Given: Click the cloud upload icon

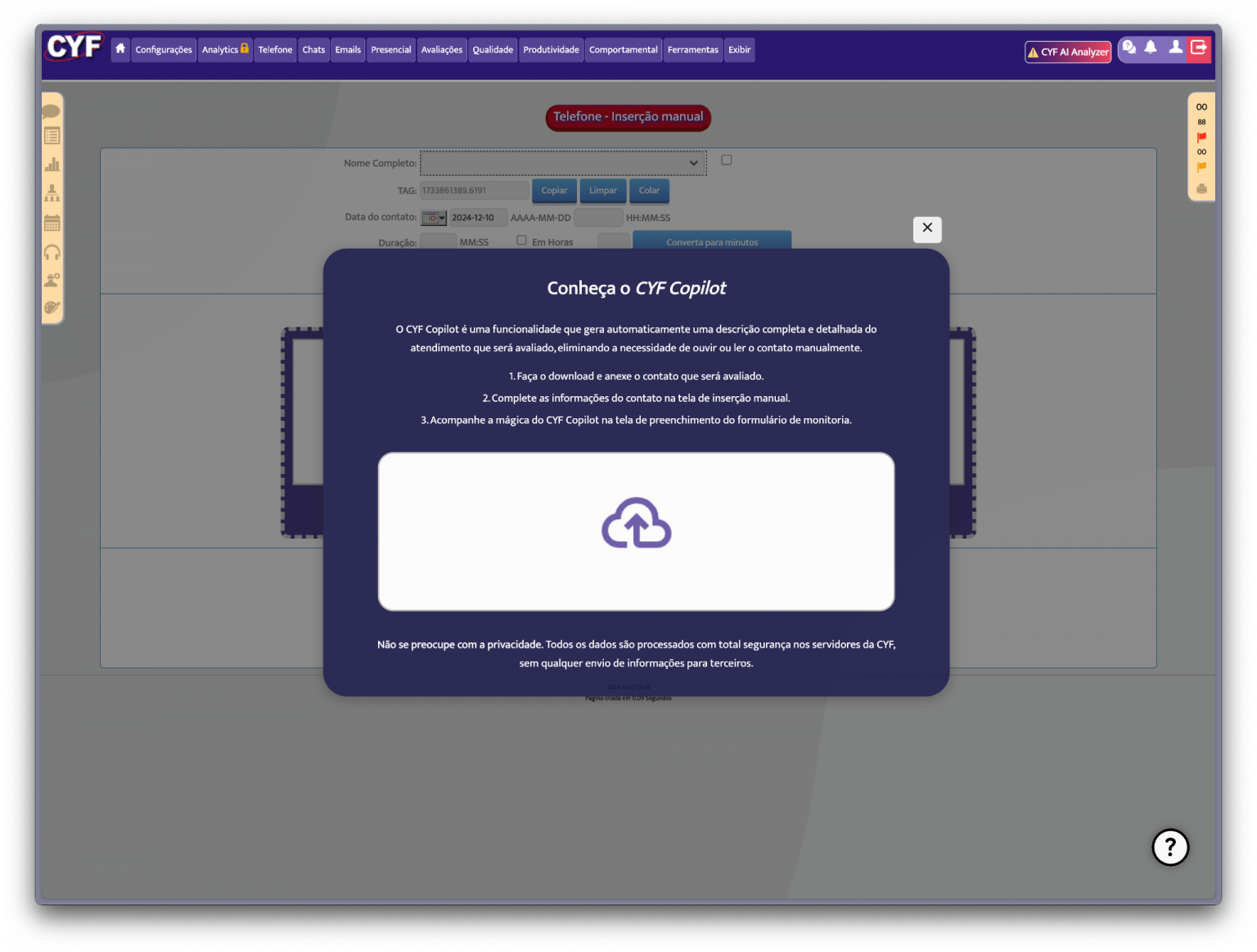Looking at the screenshot, I should point(636,524).
